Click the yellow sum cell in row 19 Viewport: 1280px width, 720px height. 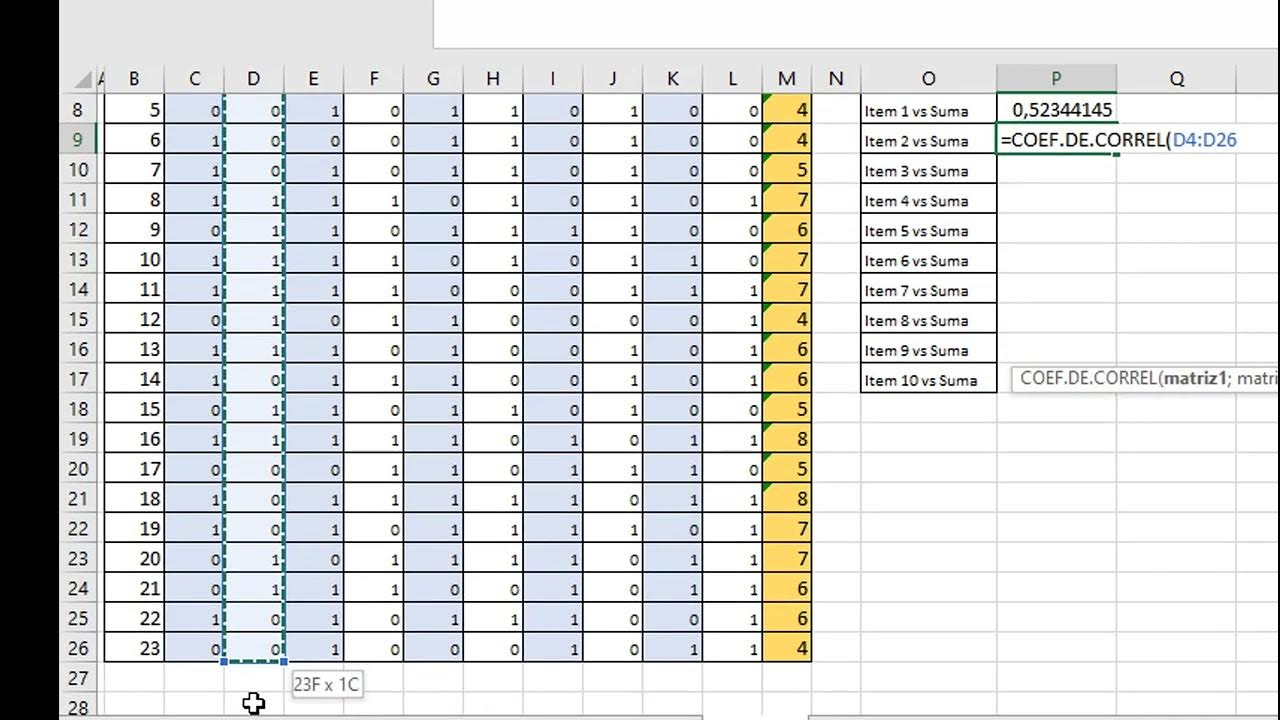(x=787, y=439)
